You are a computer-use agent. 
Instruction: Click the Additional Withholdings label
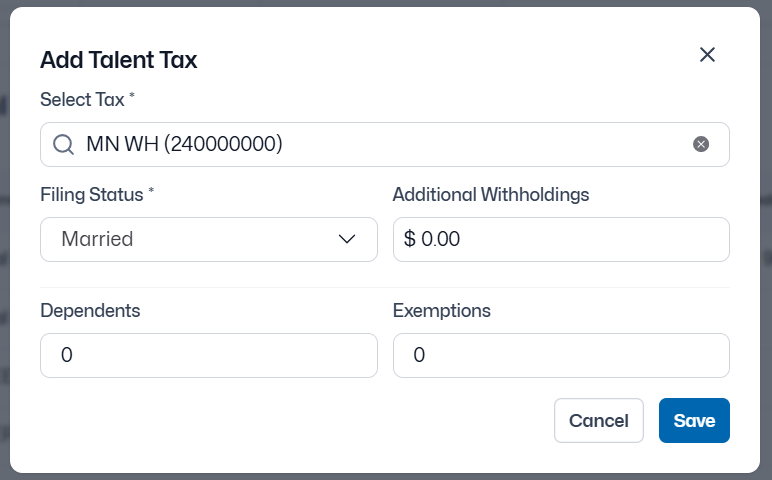tap(491, 195)
